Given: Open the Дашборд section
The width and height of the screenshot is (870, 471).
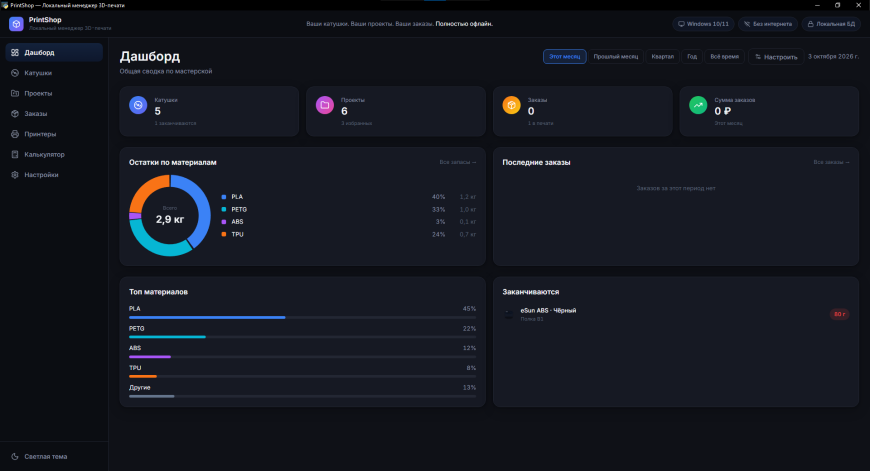Looking at the screenshot, I should click(54, 53).
